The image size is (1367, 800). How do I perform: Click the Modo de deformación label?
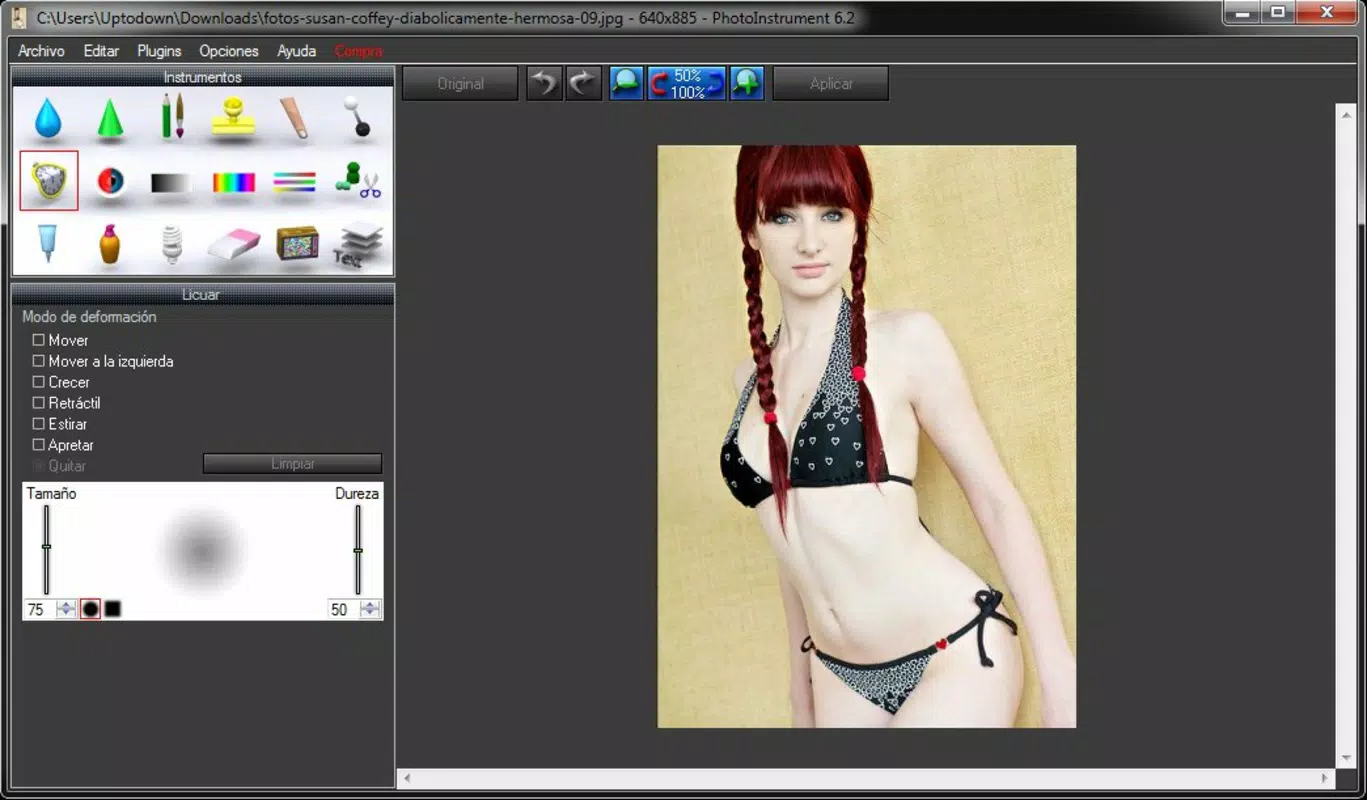click(89, 317)
